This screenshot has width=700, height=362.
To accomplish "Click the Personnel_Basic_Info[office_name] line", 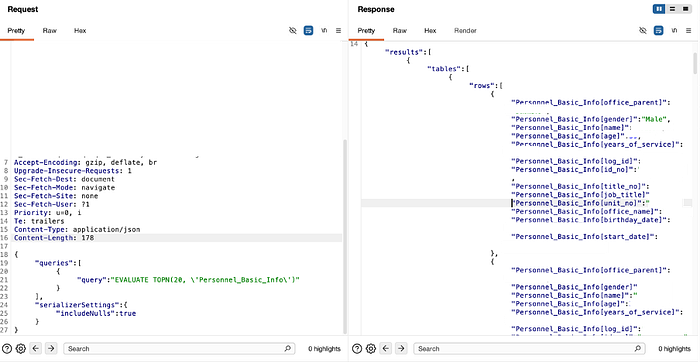I will [587, 212].
